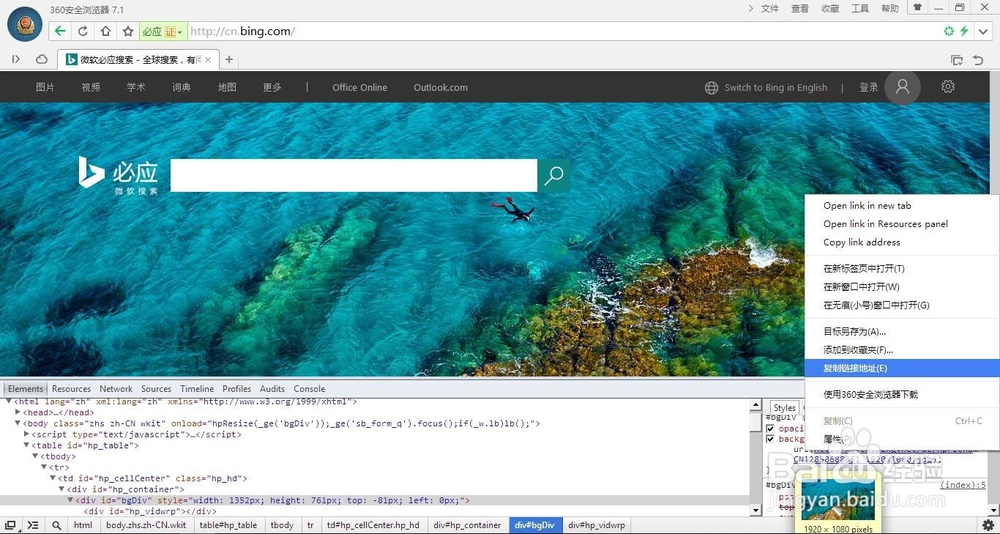Image resolution: width=1000 pixels, height=534 pixels.
Task: Select div#hp_vidwrp breadcrumb
Action: click(x=597, y=525)
